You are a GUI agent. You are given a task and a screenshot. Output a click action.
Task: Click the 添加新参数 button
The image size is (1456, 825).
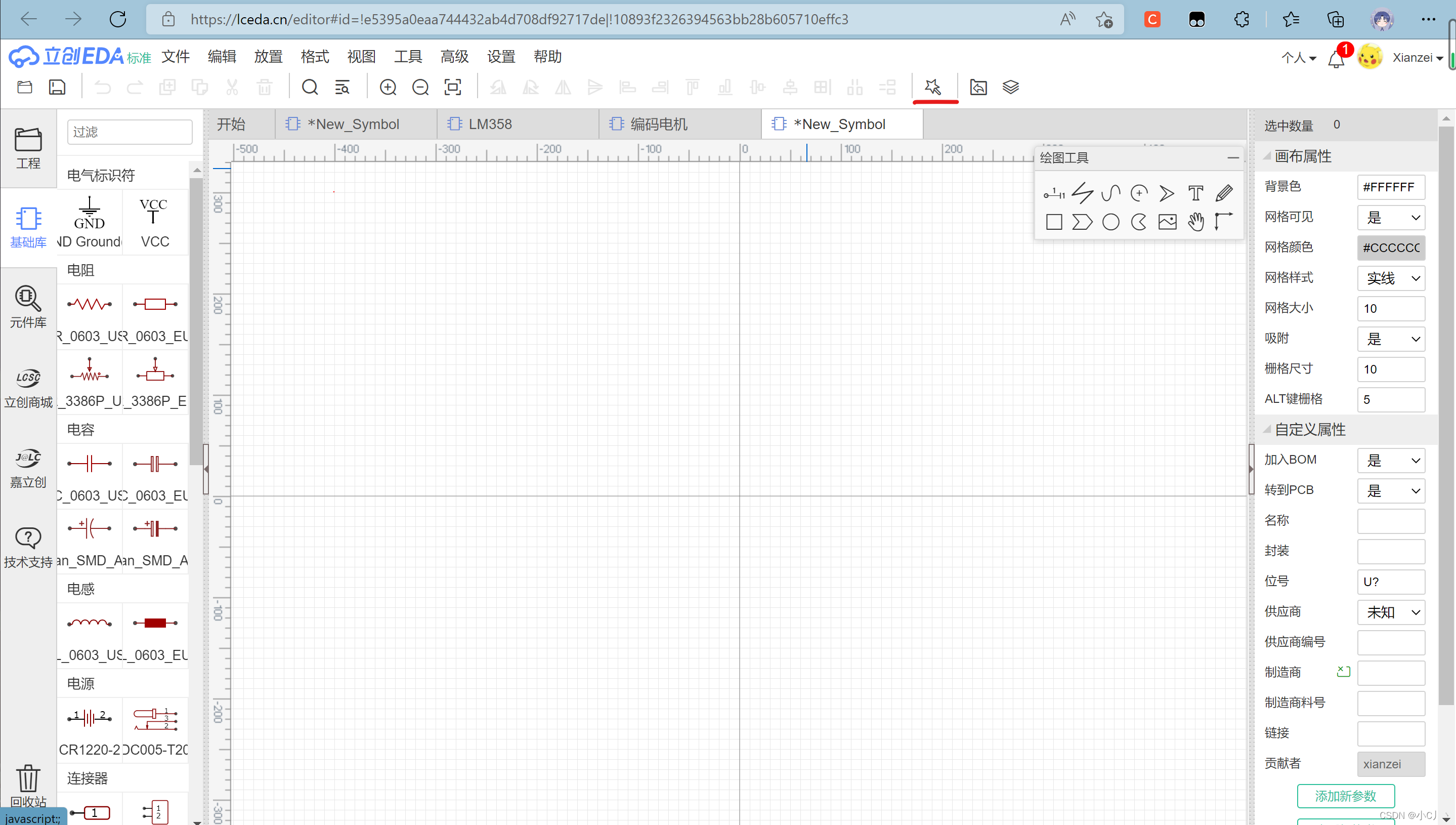pyautogui.click(x=1345, y=796)
